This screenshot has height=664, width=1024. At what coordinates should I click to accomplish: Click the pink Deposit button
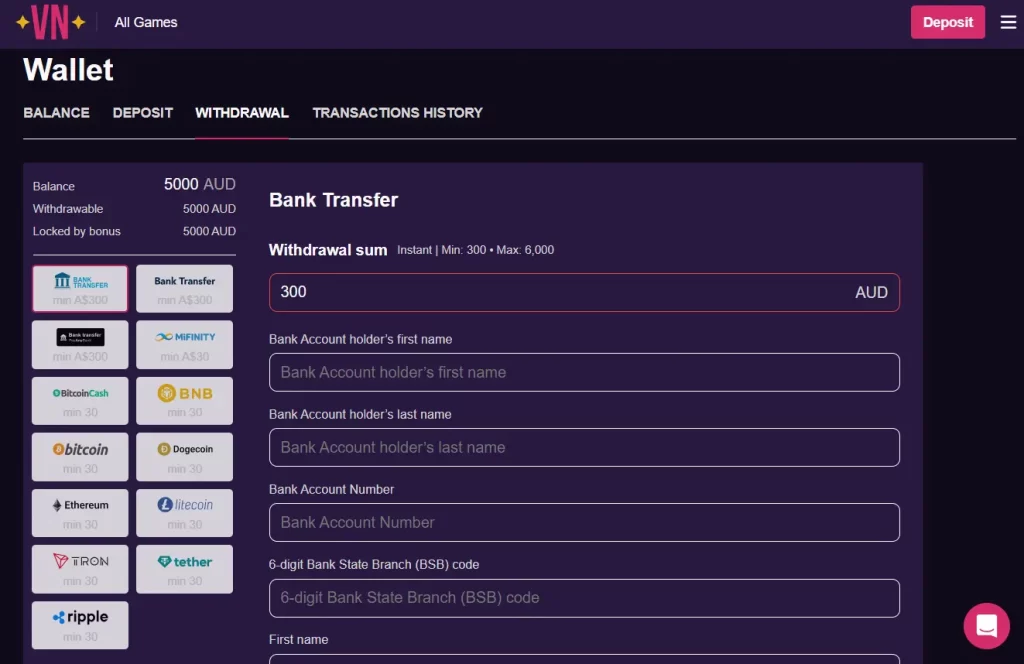(947, 21)
